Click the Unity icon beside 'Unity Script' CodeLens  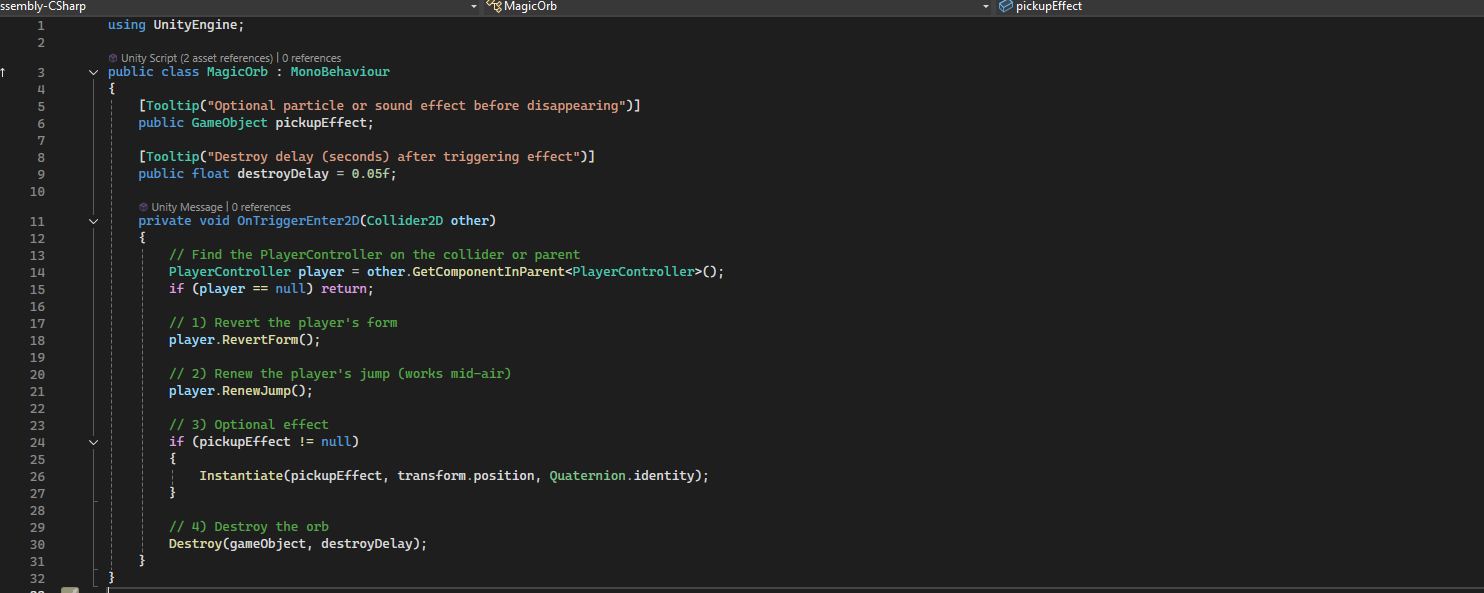coord(113,58)
